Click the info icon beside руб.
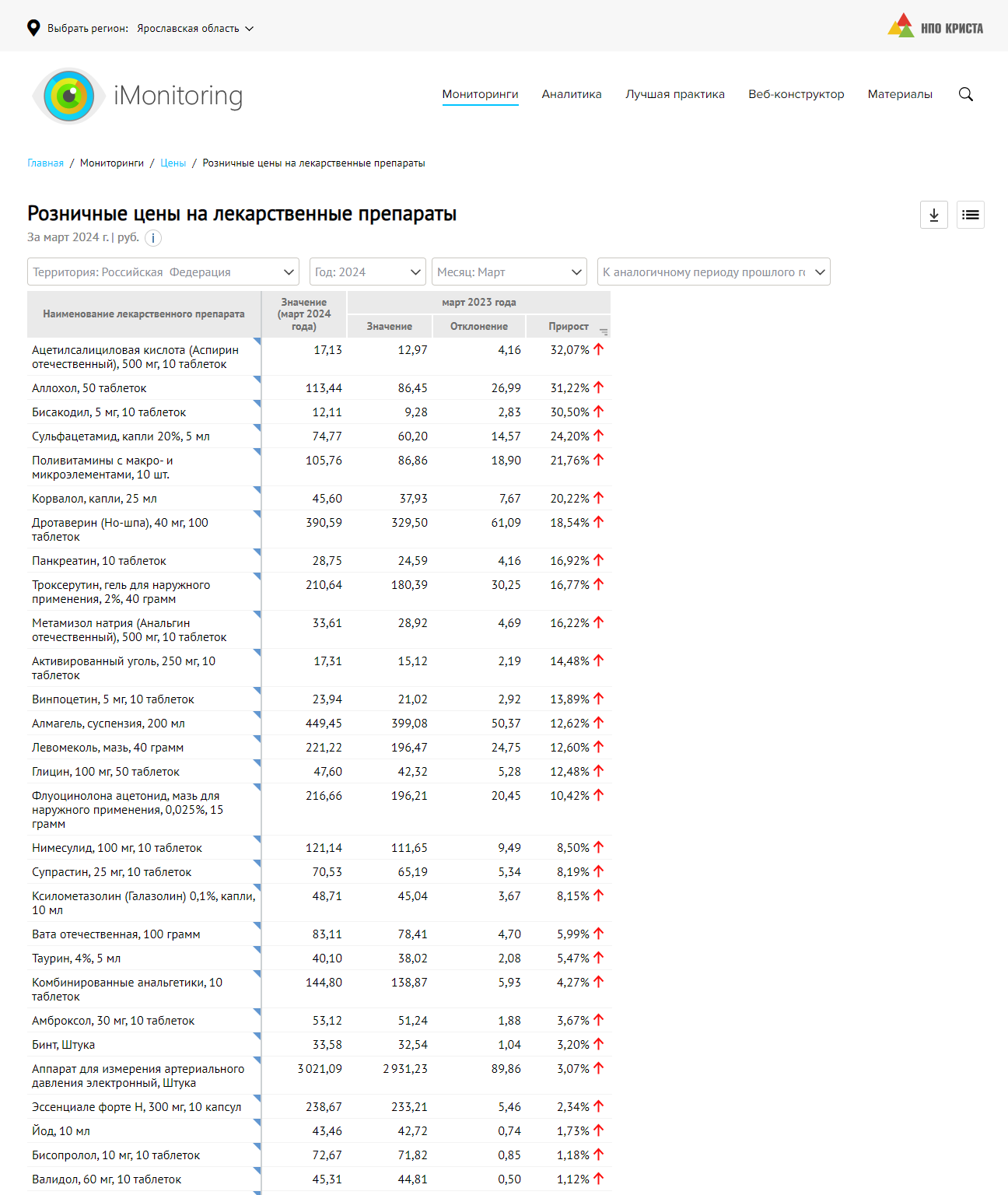Image resolution: width=1008 pixels, height=1195 pixels. click(153, 238)
